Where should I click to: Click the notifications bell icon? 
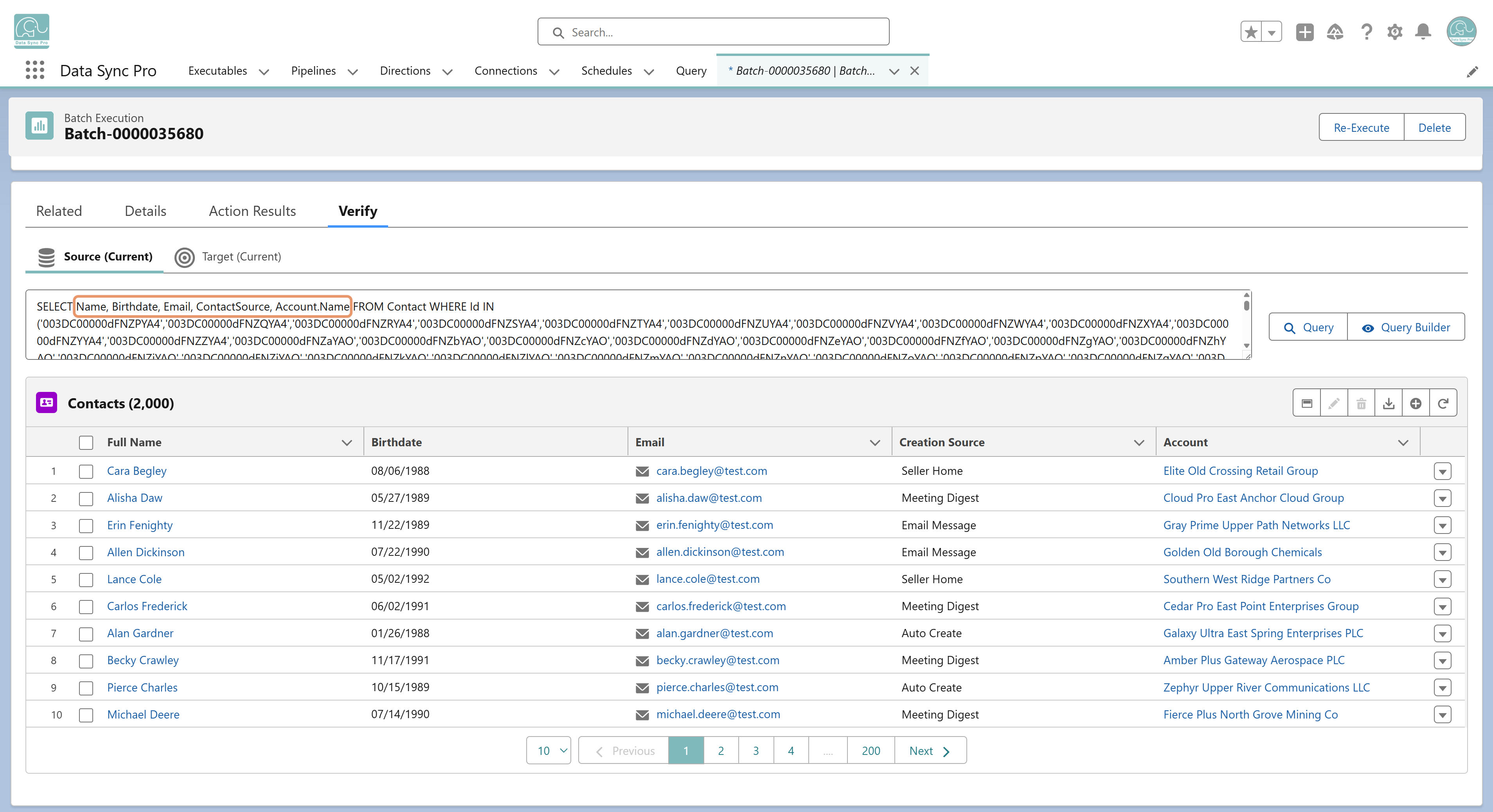[1423, 31]
